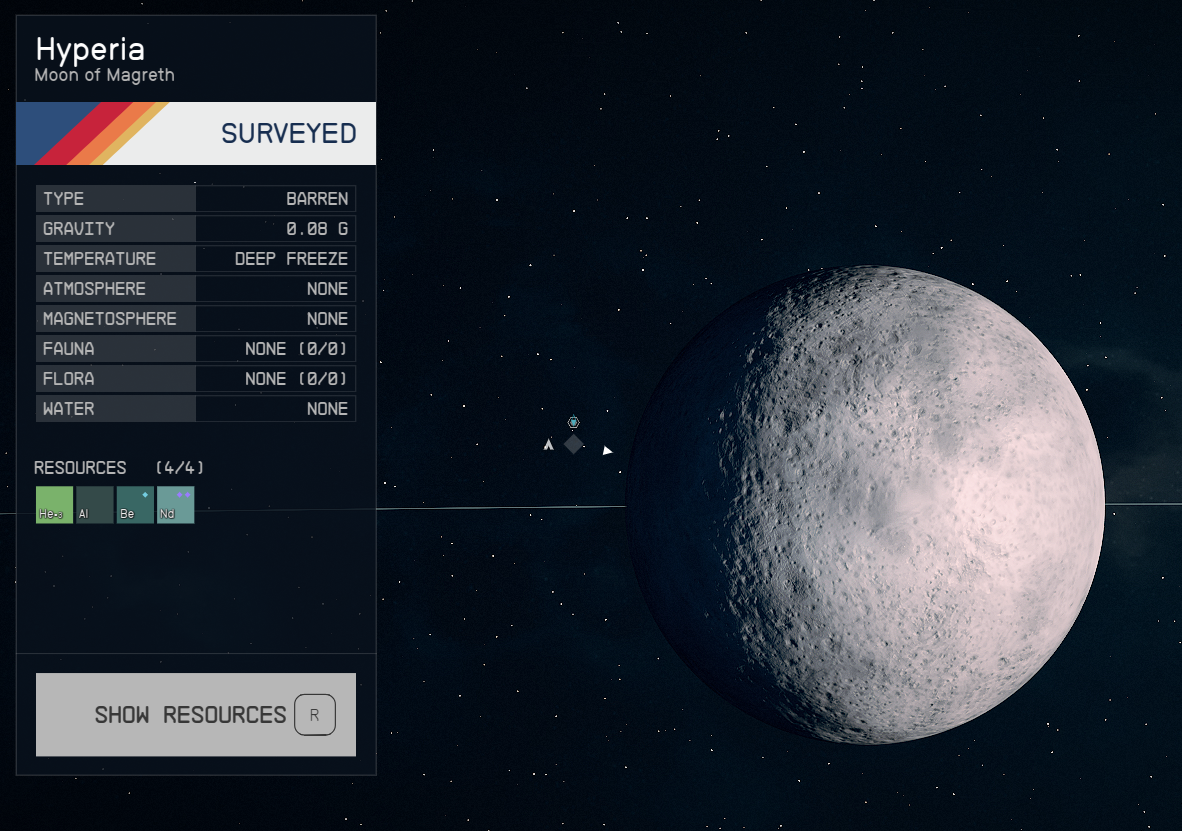Select the Atmosphere None row

click(196, 289)
